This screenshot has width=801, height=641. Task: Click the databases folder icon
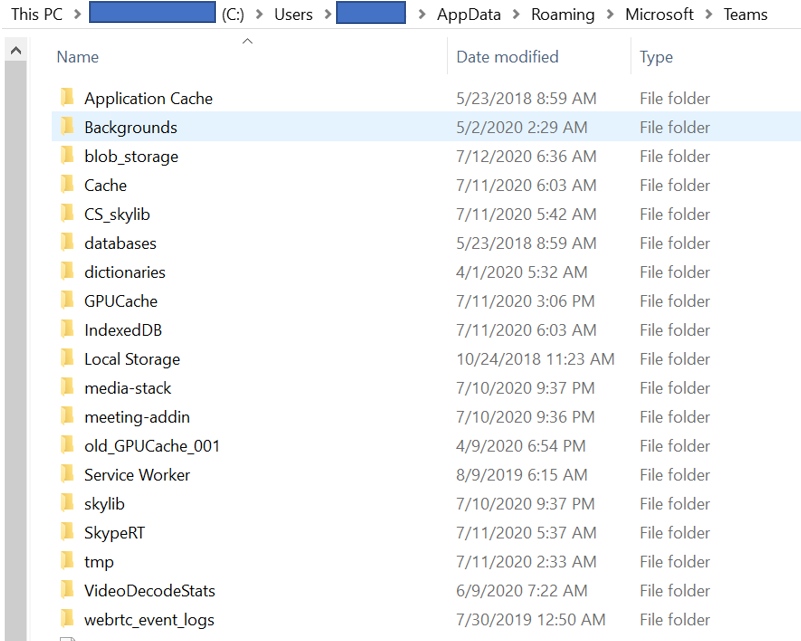point(67,242)
